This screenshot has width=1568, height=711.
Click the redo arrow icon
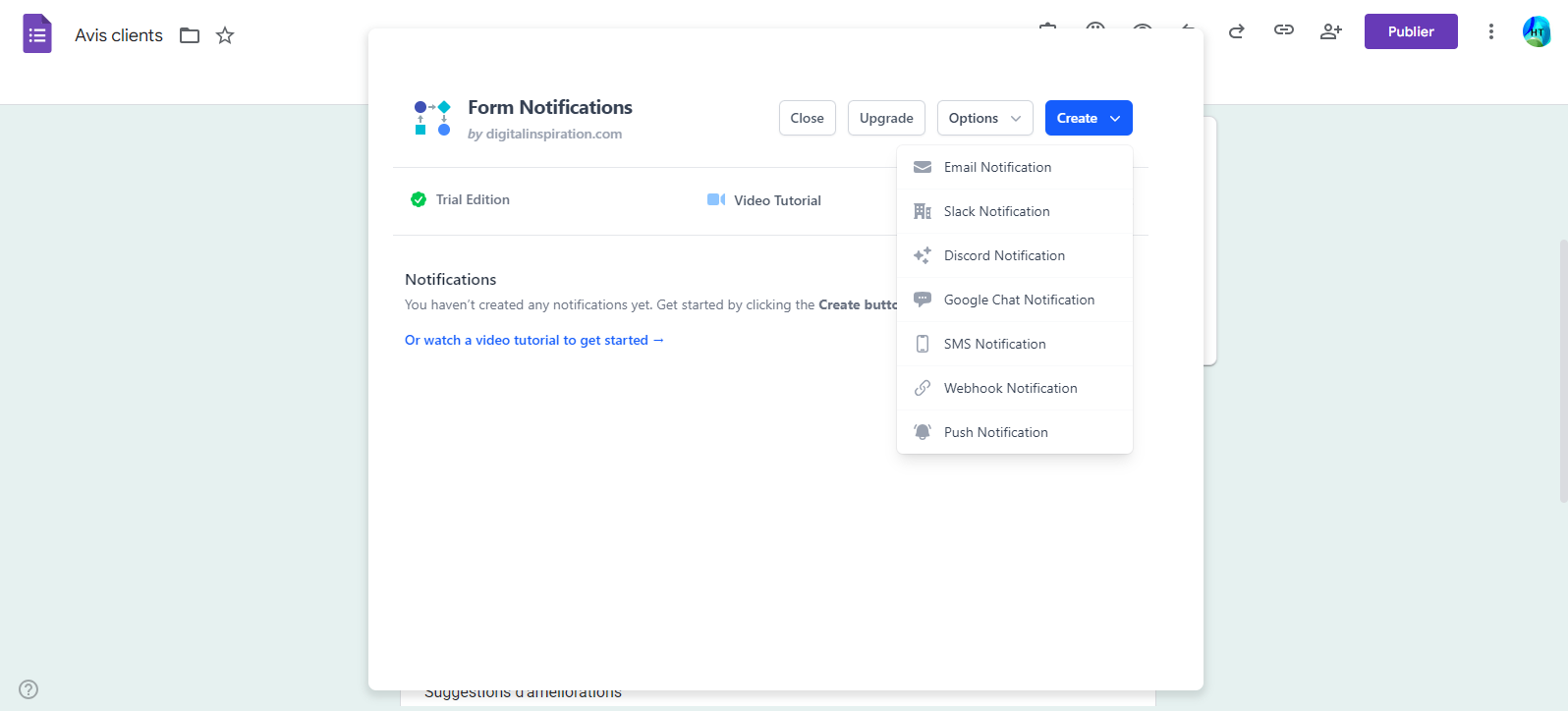point(1237,31)
